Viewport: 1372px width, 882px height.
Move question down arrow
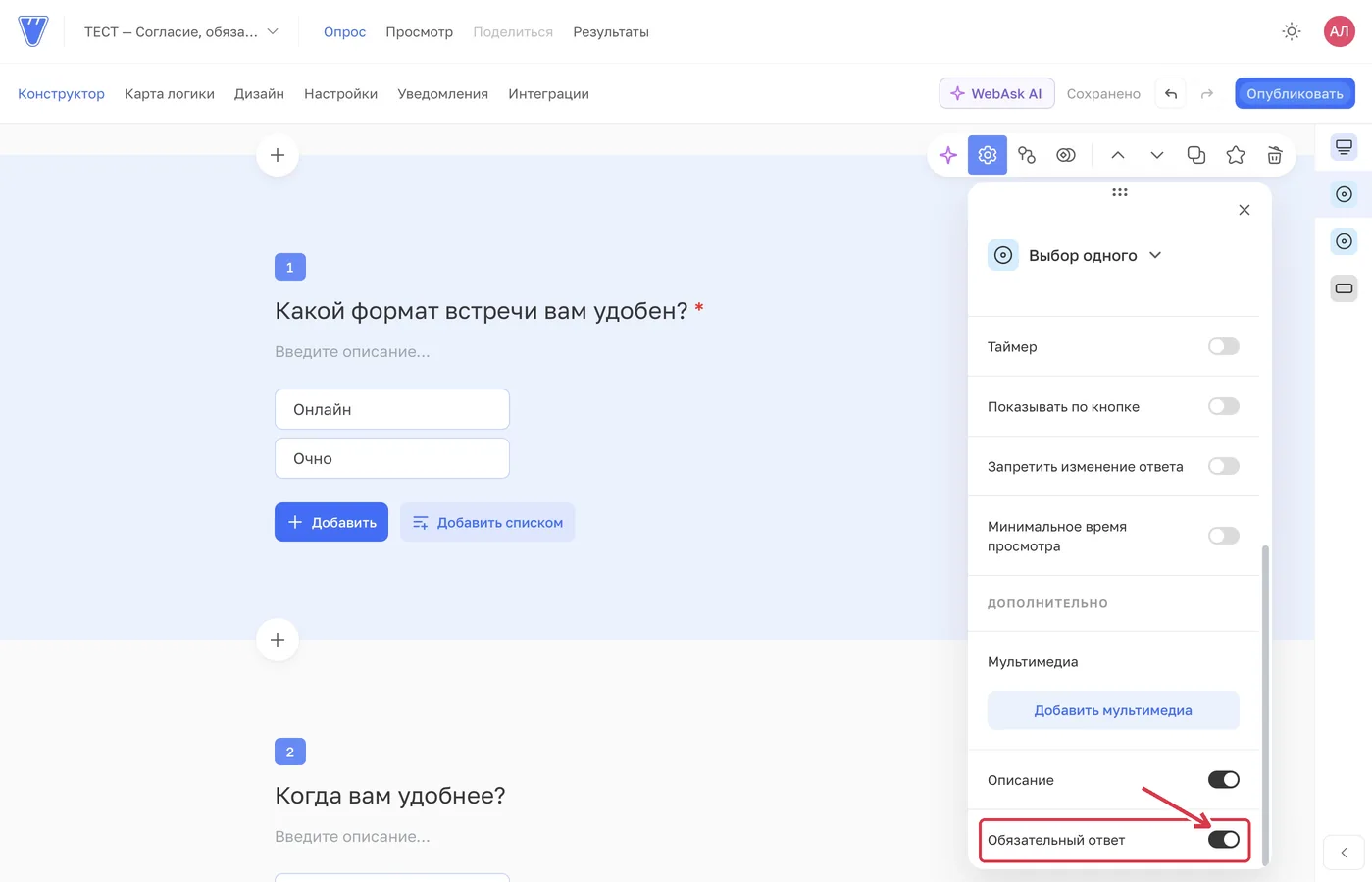[1157, 155]
